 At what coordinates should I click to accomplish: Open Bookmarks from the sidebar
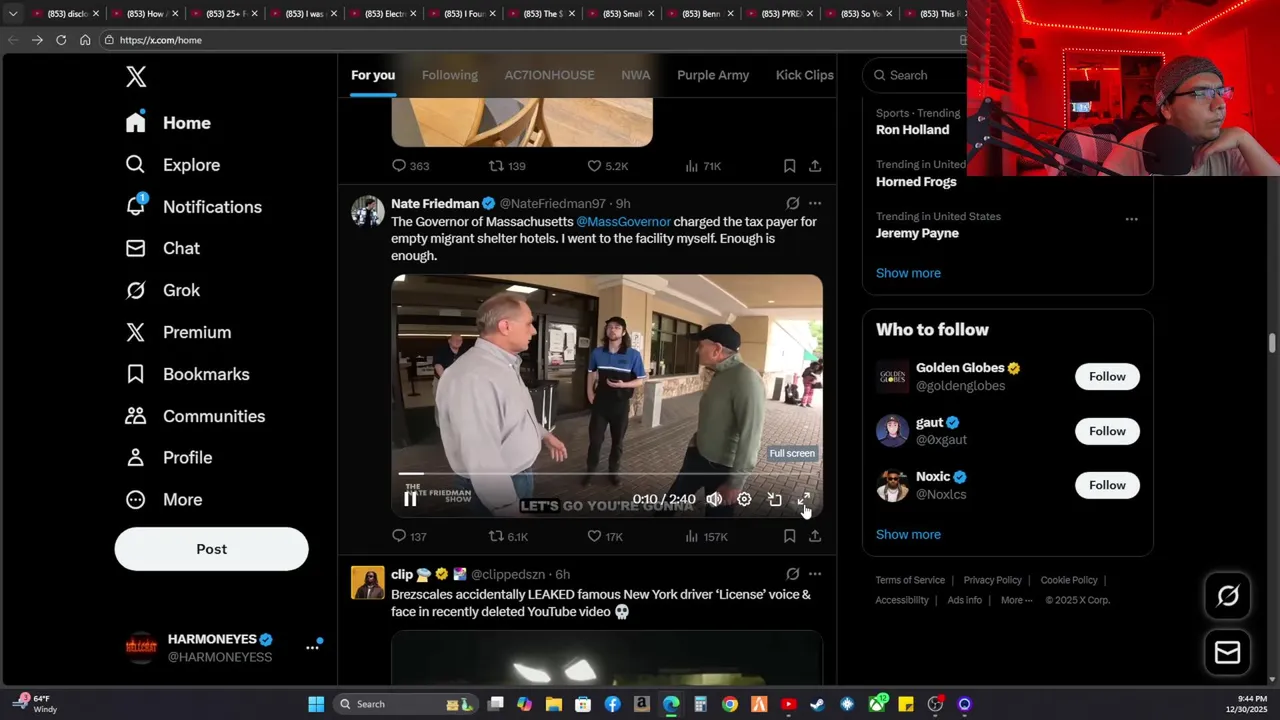click(x=187, y=374)
